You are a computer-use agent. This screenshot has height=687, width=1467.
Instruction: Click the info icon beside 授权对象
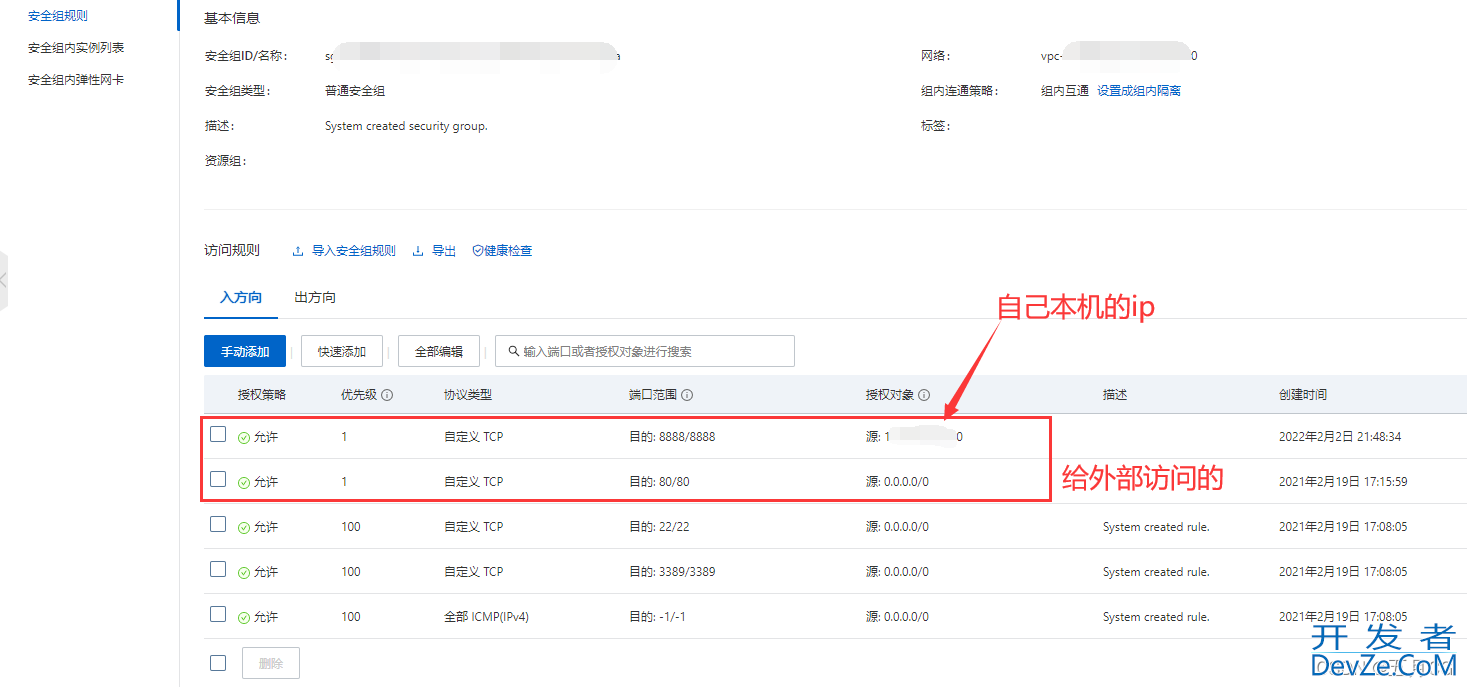pyautogui.click(x=924, y=395)
